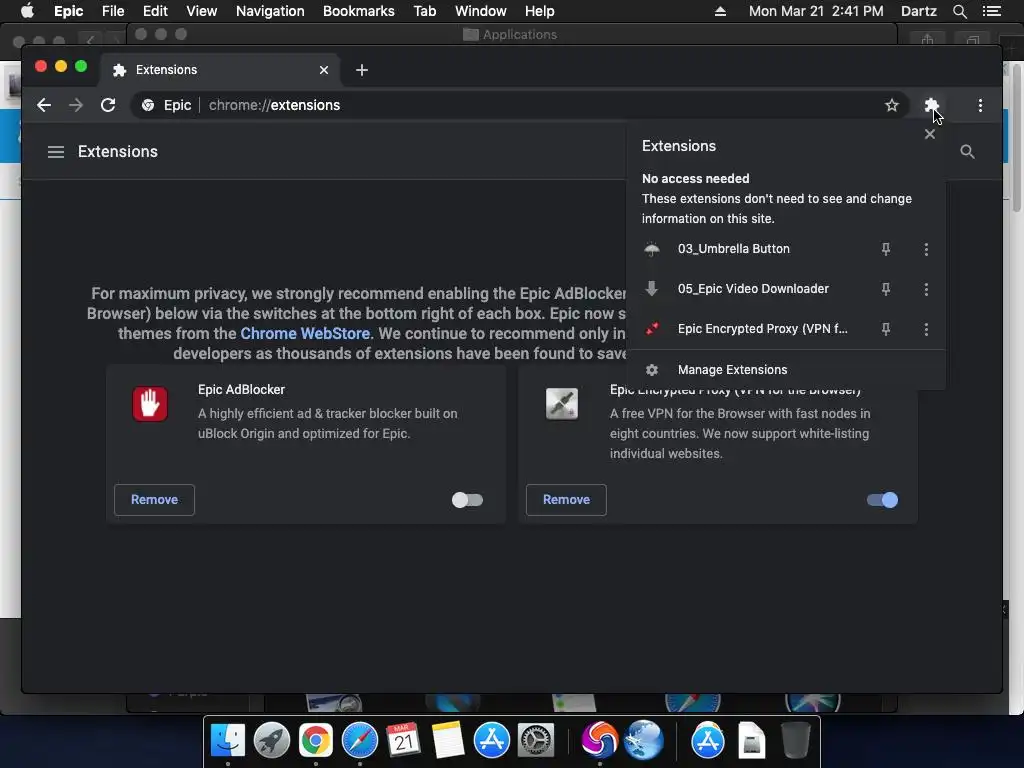Open the browser three-dot menu
The width and height of the screenshot is (1024, 768).
coord(980,105)
